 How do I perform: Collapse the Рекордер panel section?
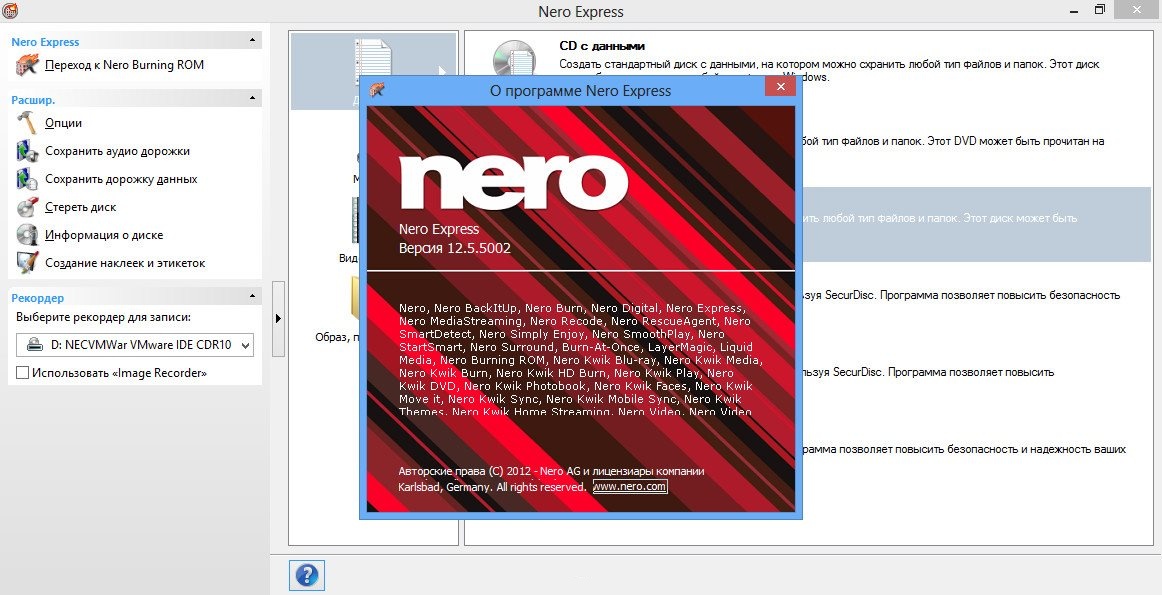point(251,298)
